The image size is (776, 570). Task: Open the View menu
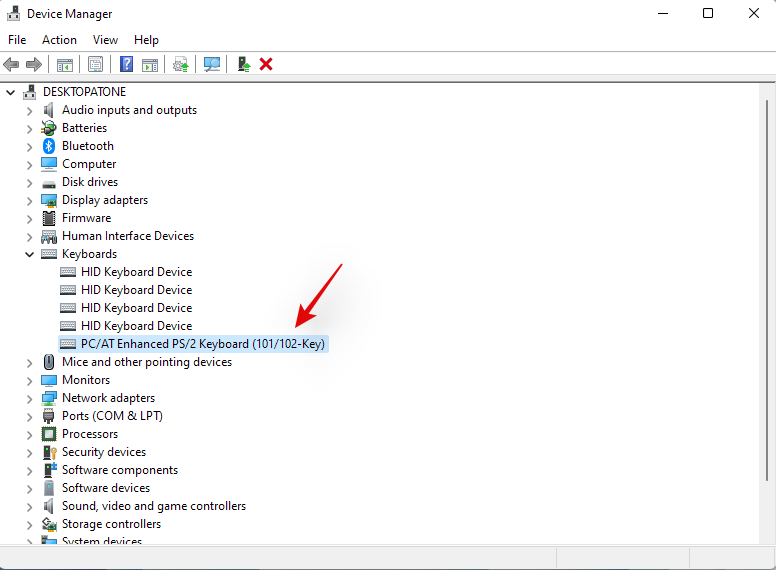click(105, 40)
